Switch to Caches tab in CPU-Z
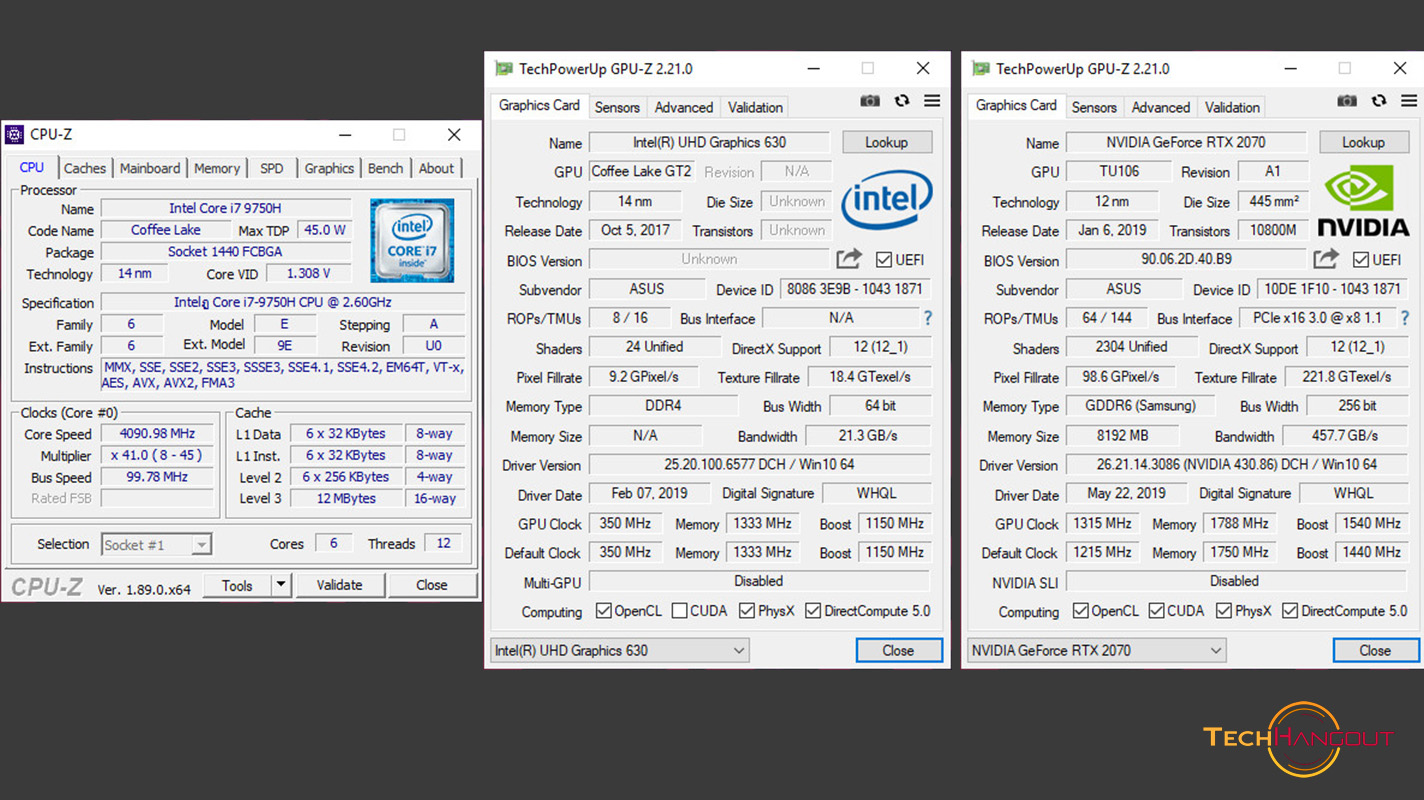This screenshot has height=800, width=1424. coord(85,168)
